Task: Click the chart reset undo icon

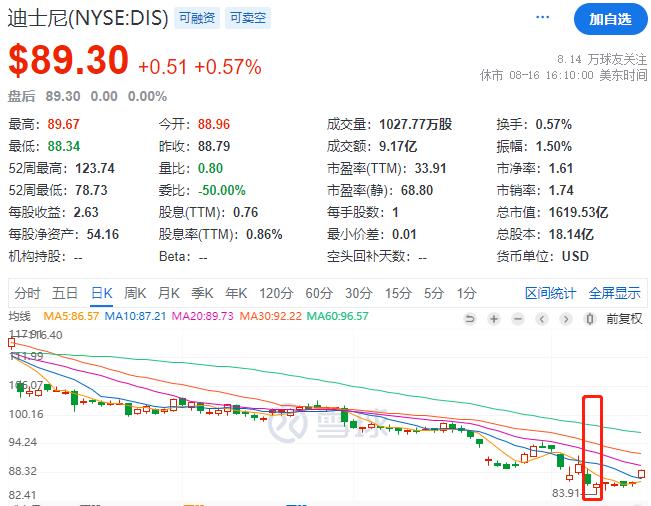Action: click(470, 319)
